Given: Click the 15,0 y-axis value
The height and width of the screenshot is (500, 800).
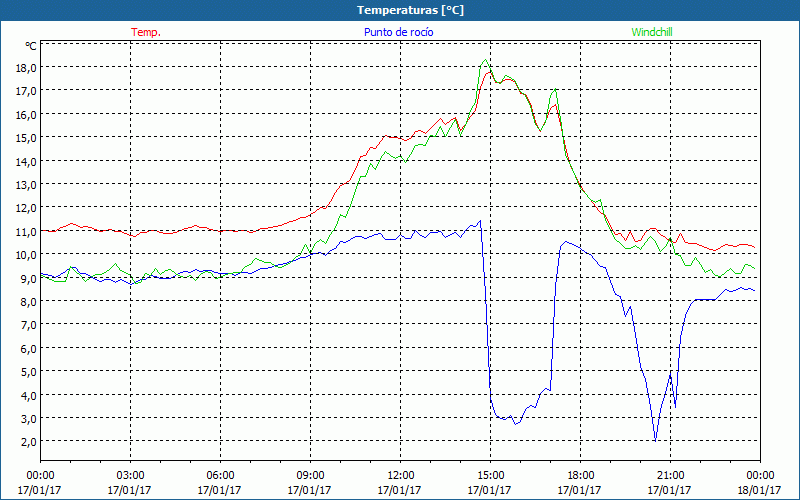Looking at the screenshot, I should click(x=26, y=138).
